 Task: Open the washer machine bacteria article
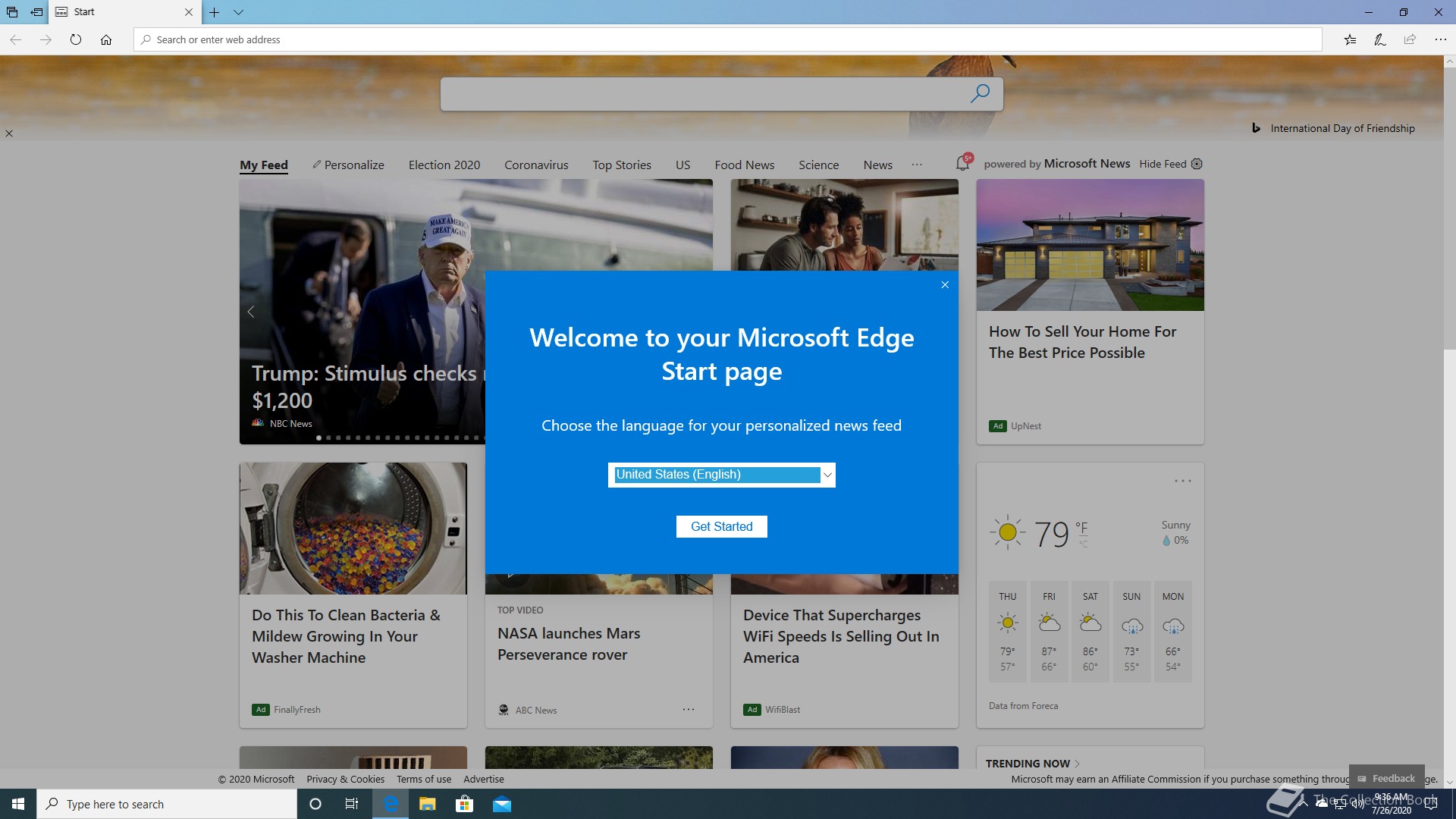coord(346,636)
